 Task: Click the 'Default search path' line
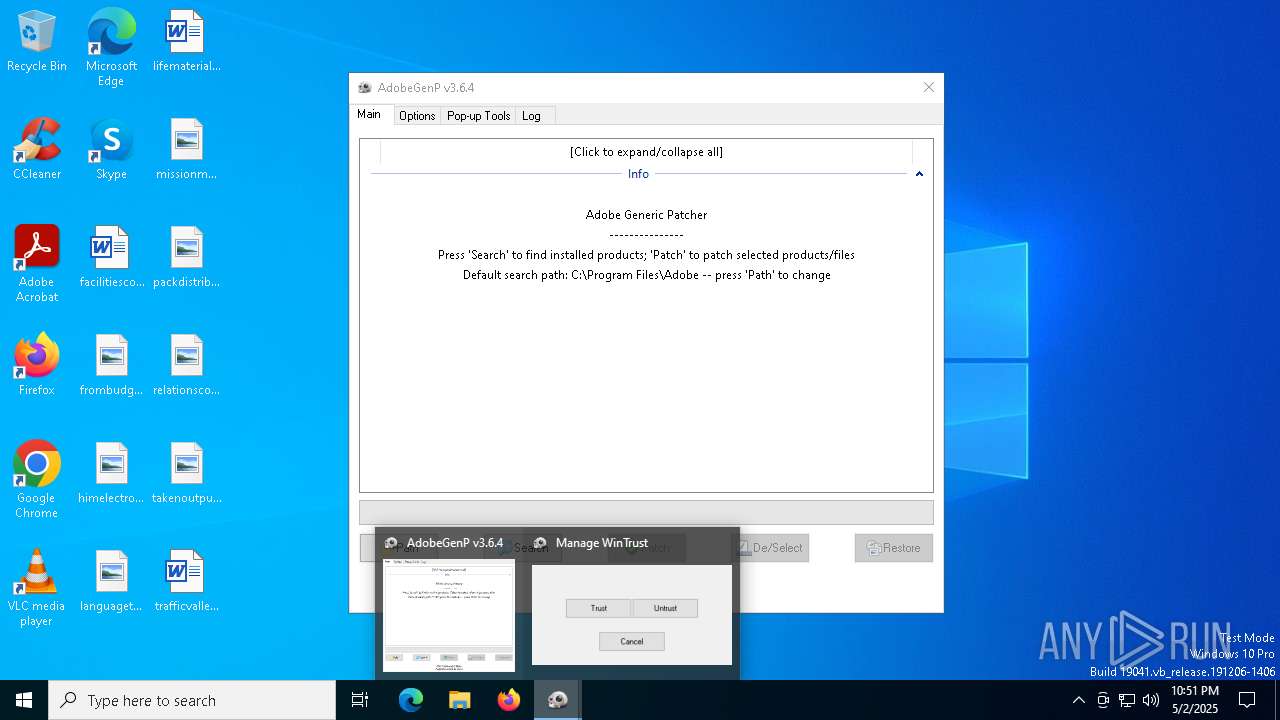coord(646,275)
